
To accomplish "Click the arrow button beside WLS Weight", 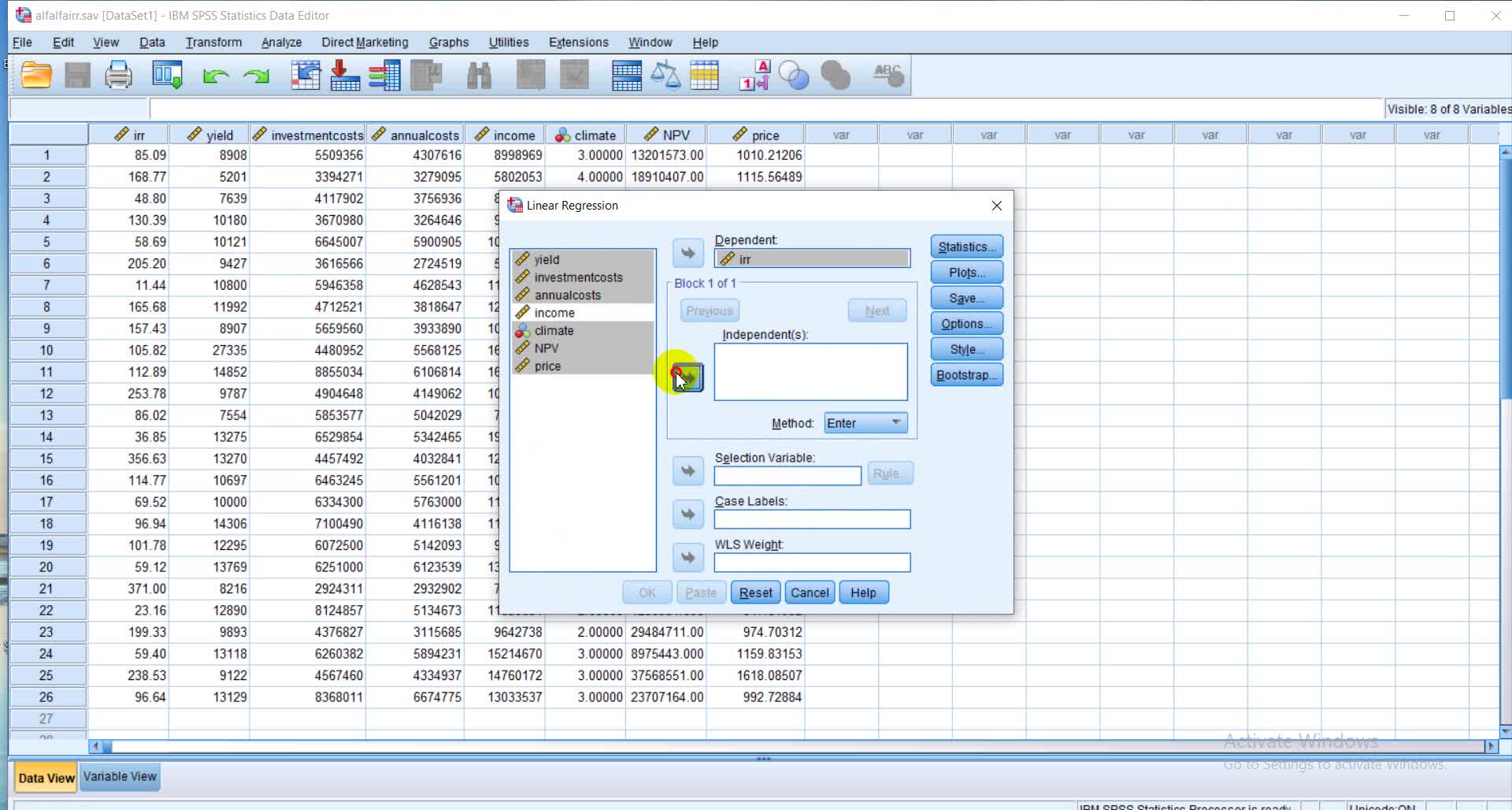I will pos(688,558).
